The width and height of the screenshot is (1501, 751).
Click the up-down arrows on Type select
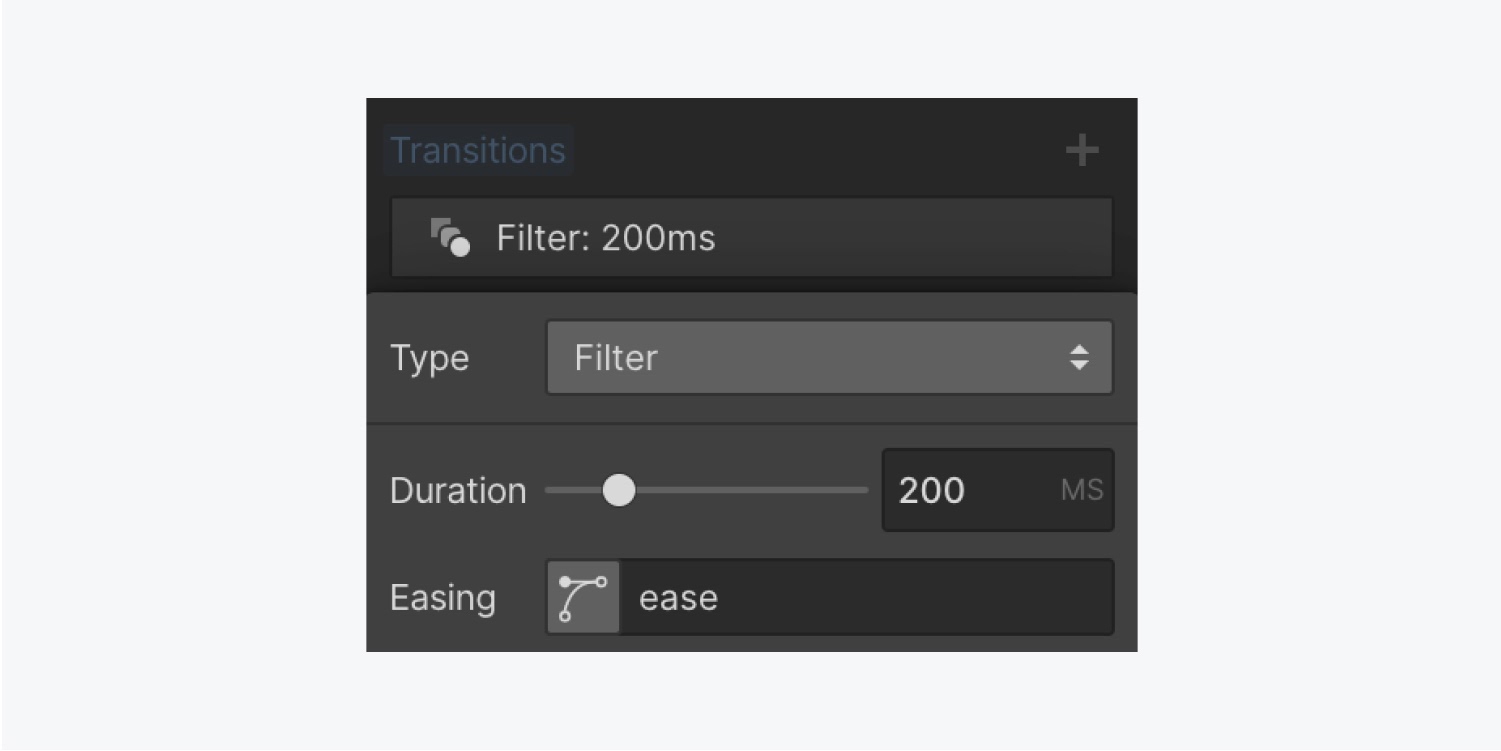click(1079, 358)
